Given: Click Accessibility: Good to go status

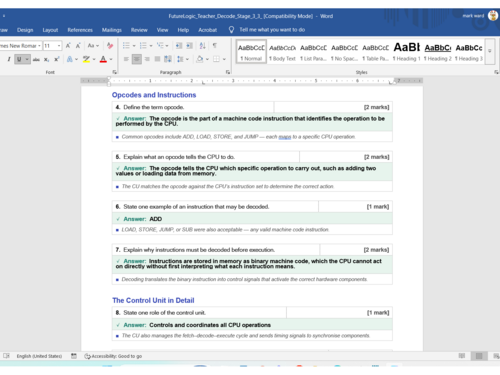Looking at the screenshot, I should coord(113,356).
